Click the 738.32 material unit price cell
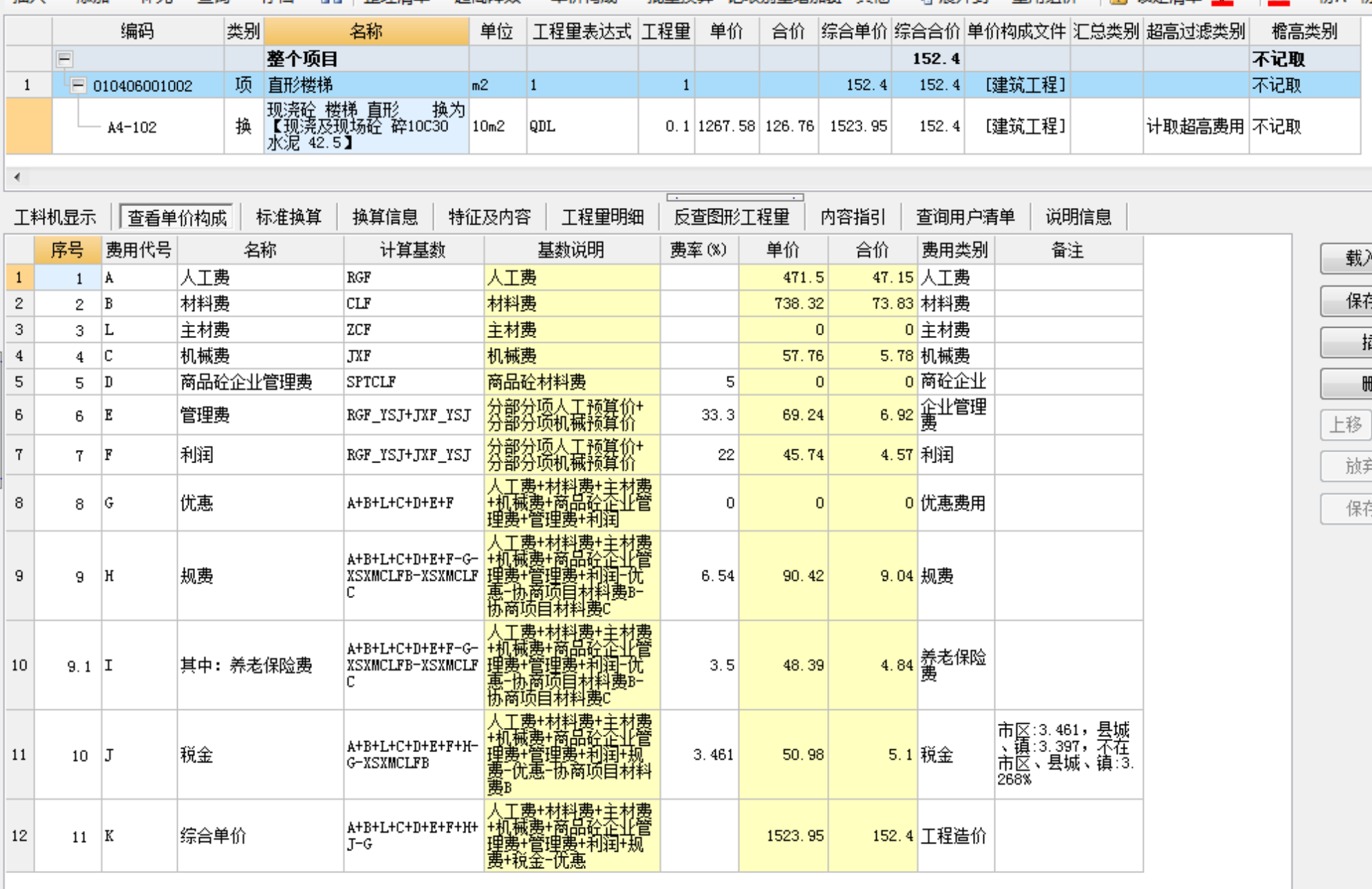Viewport: 1372px width, 889px height. pyautogui.click(x=783, y=303)
